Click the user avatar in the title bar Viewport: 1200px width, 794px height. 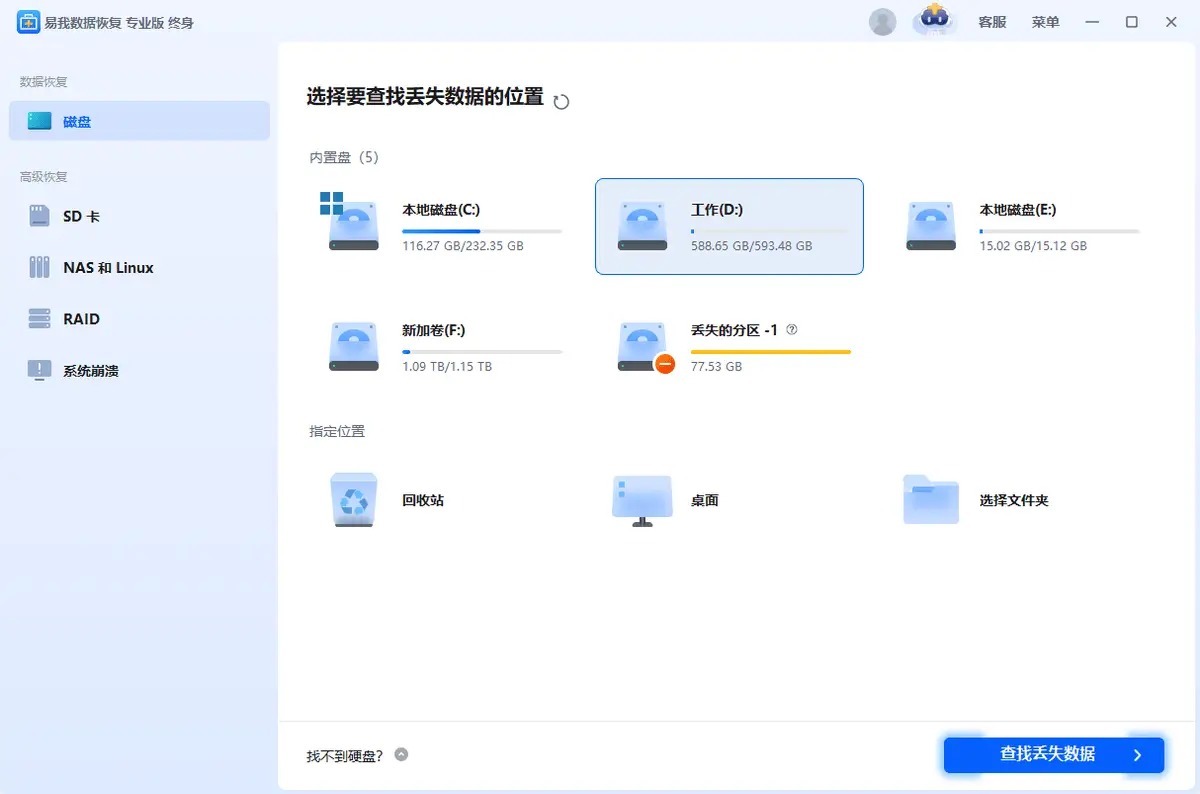(882, 21)
